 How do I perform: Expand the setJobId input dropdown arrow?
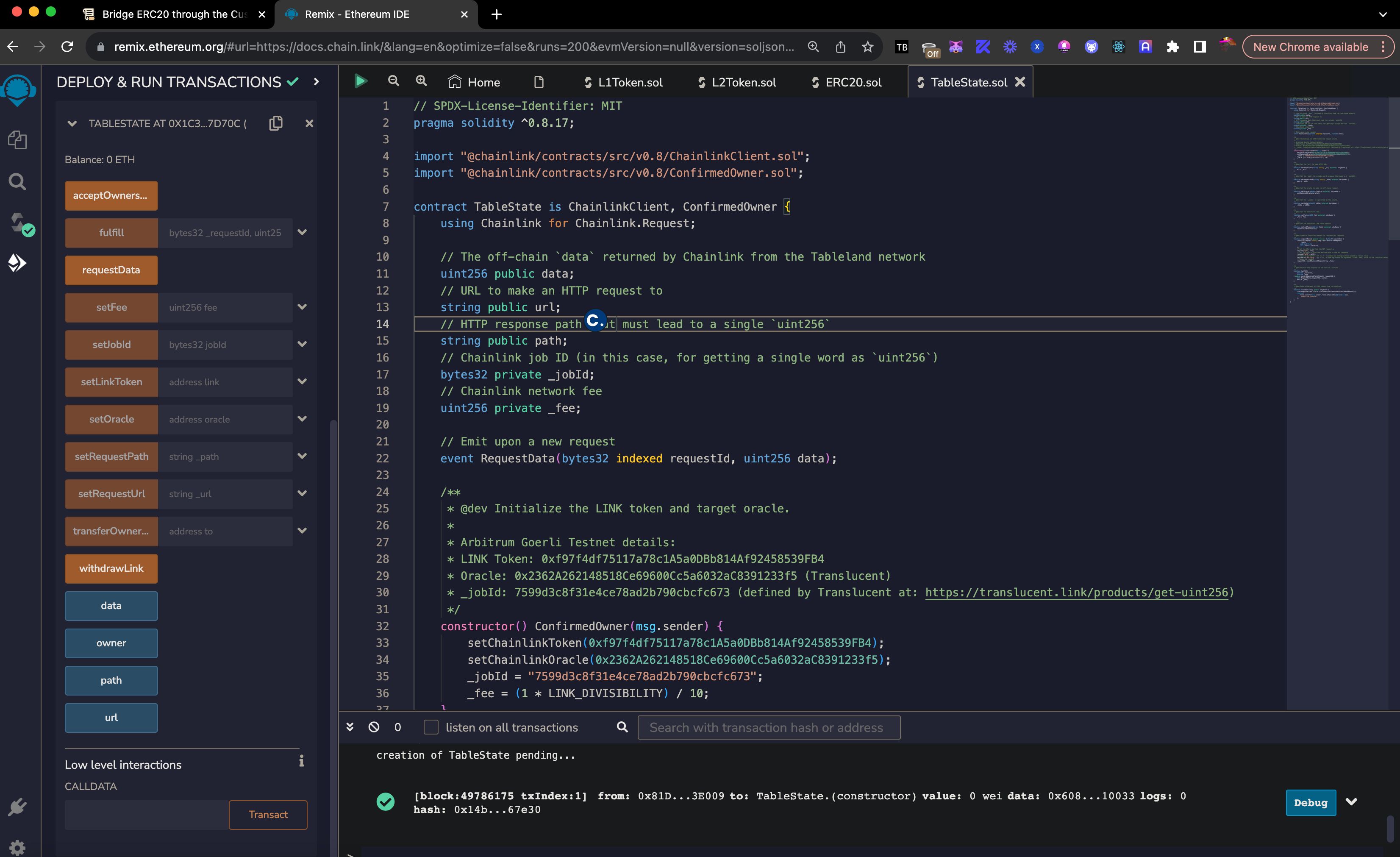coord(303,344)
